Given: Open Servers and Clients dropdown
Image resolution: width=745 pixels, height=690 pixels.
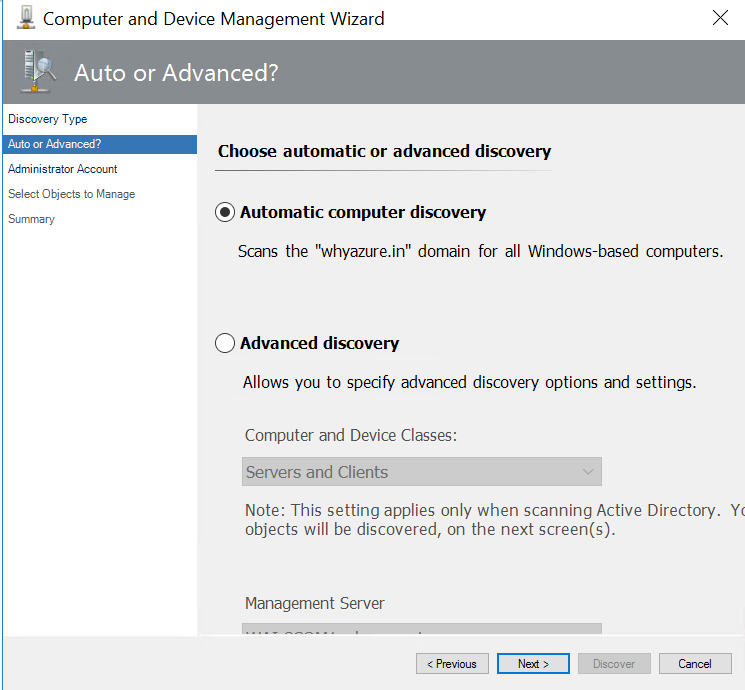Looking at the screenshot, I should coord(422,471).
